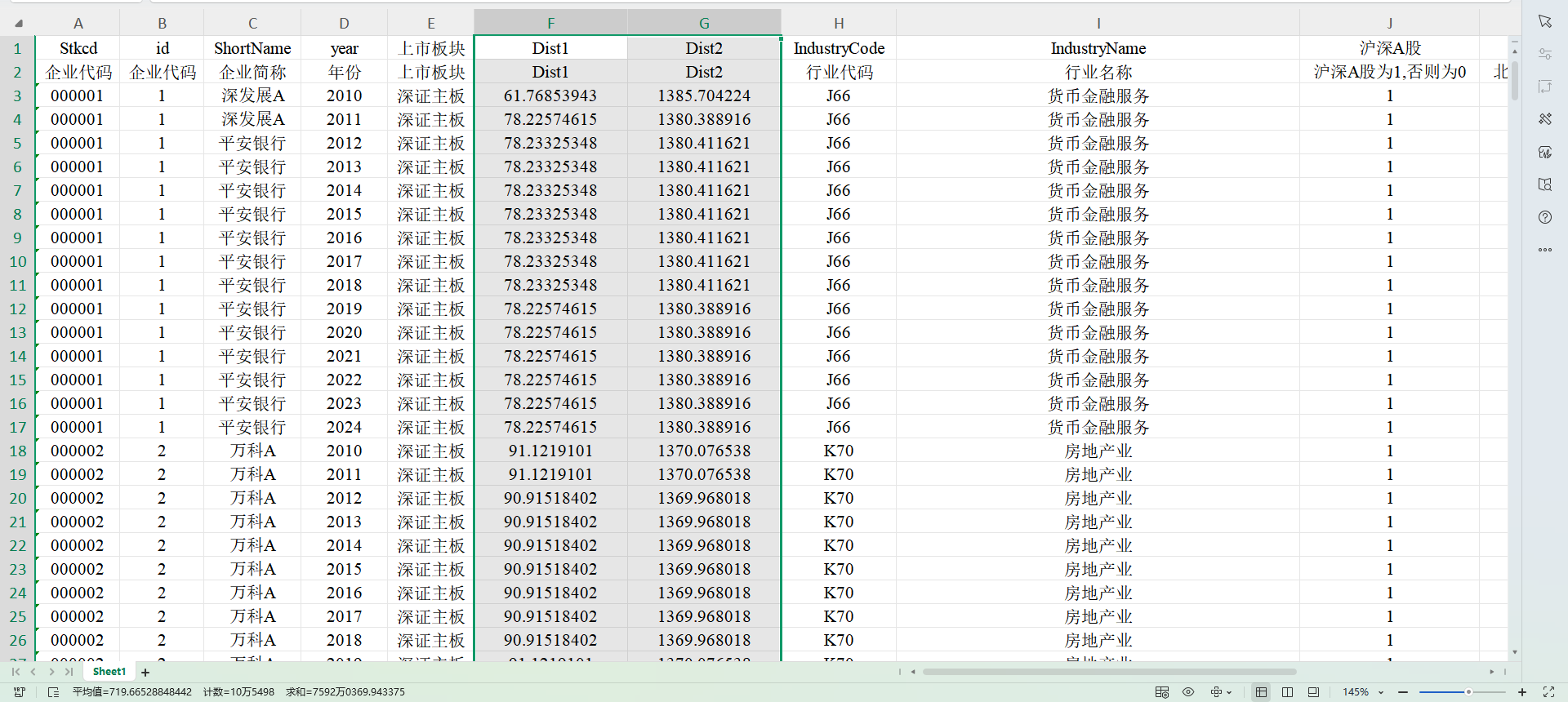Select row 3 header
The height and width of the screenshot is (702, 1568).
(x=18, y=96)
